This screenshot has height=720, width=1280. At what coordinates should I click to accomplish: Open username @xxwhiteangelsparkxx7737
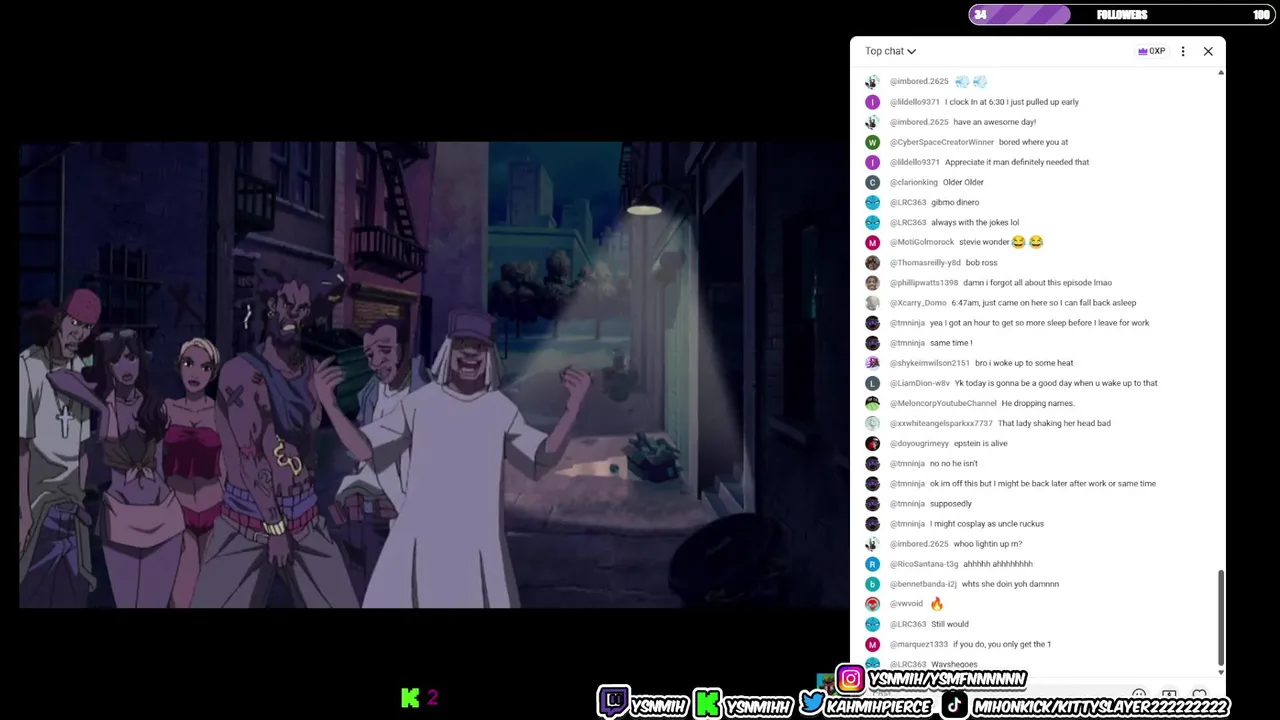pyautogui.click(x=941, y=423)
